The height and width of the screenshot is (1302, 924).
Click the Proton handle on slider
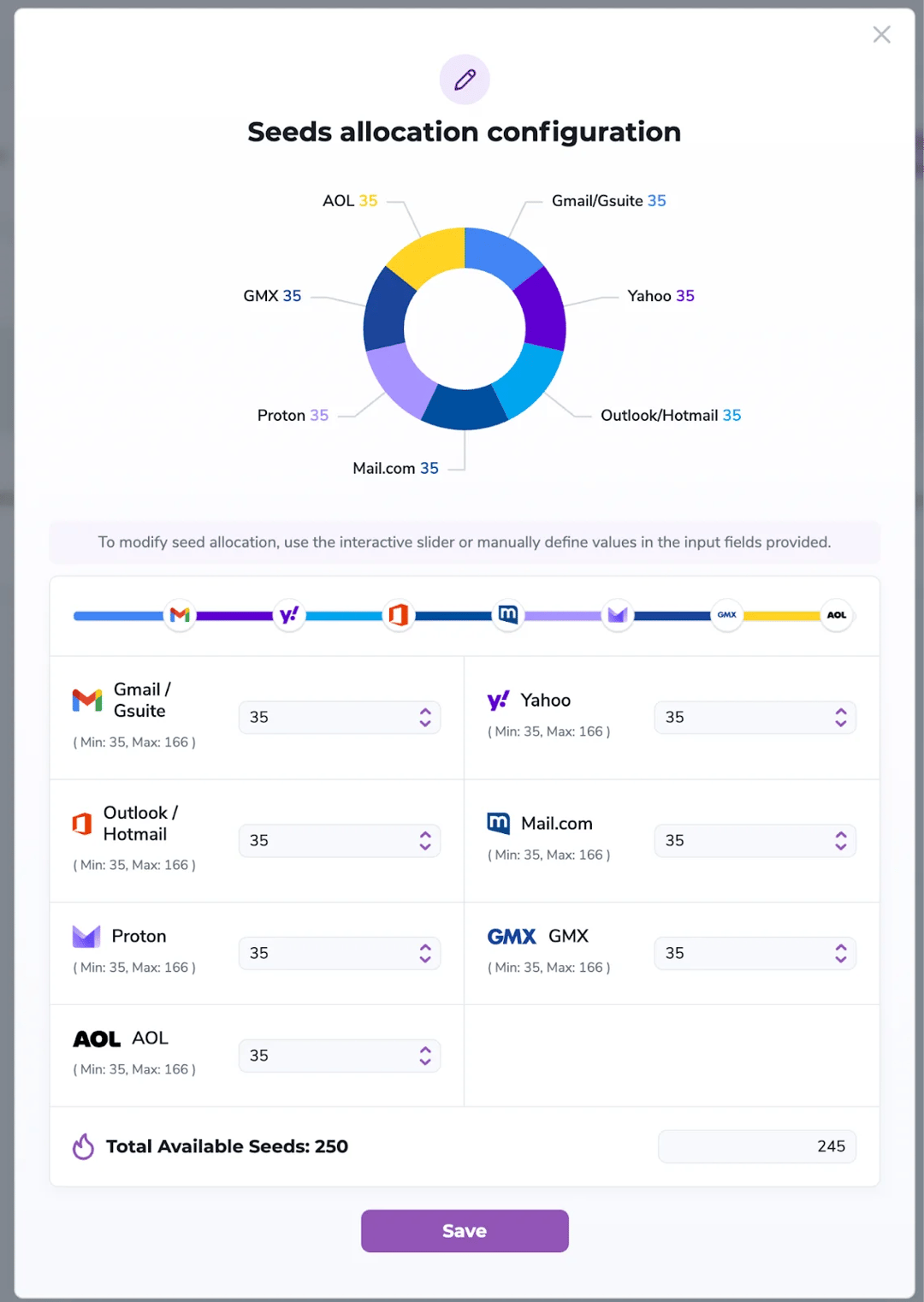tap(617, 615)
